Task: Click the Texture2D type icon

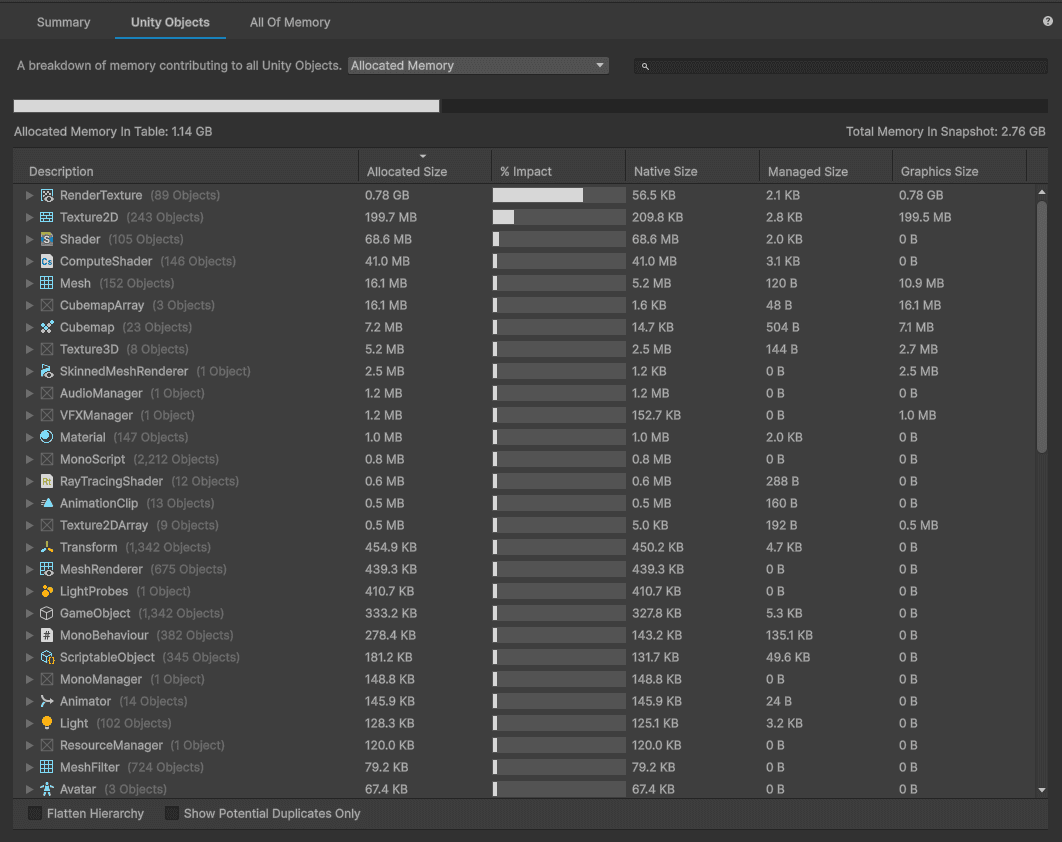Action: (x=47, y=217)
